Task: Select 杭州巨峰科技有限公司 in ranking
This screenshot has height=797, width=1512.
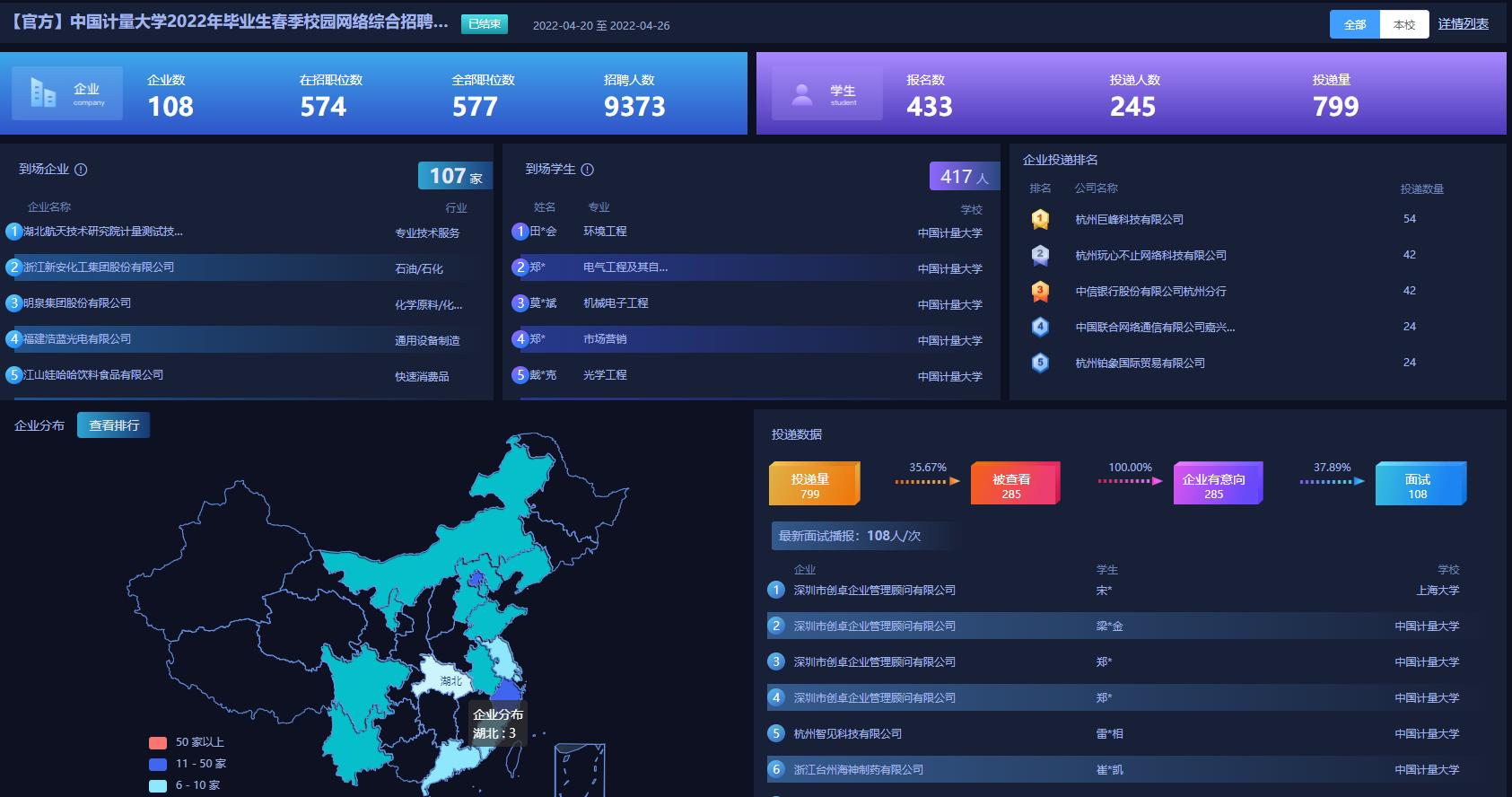Action: coord(1129,219)
